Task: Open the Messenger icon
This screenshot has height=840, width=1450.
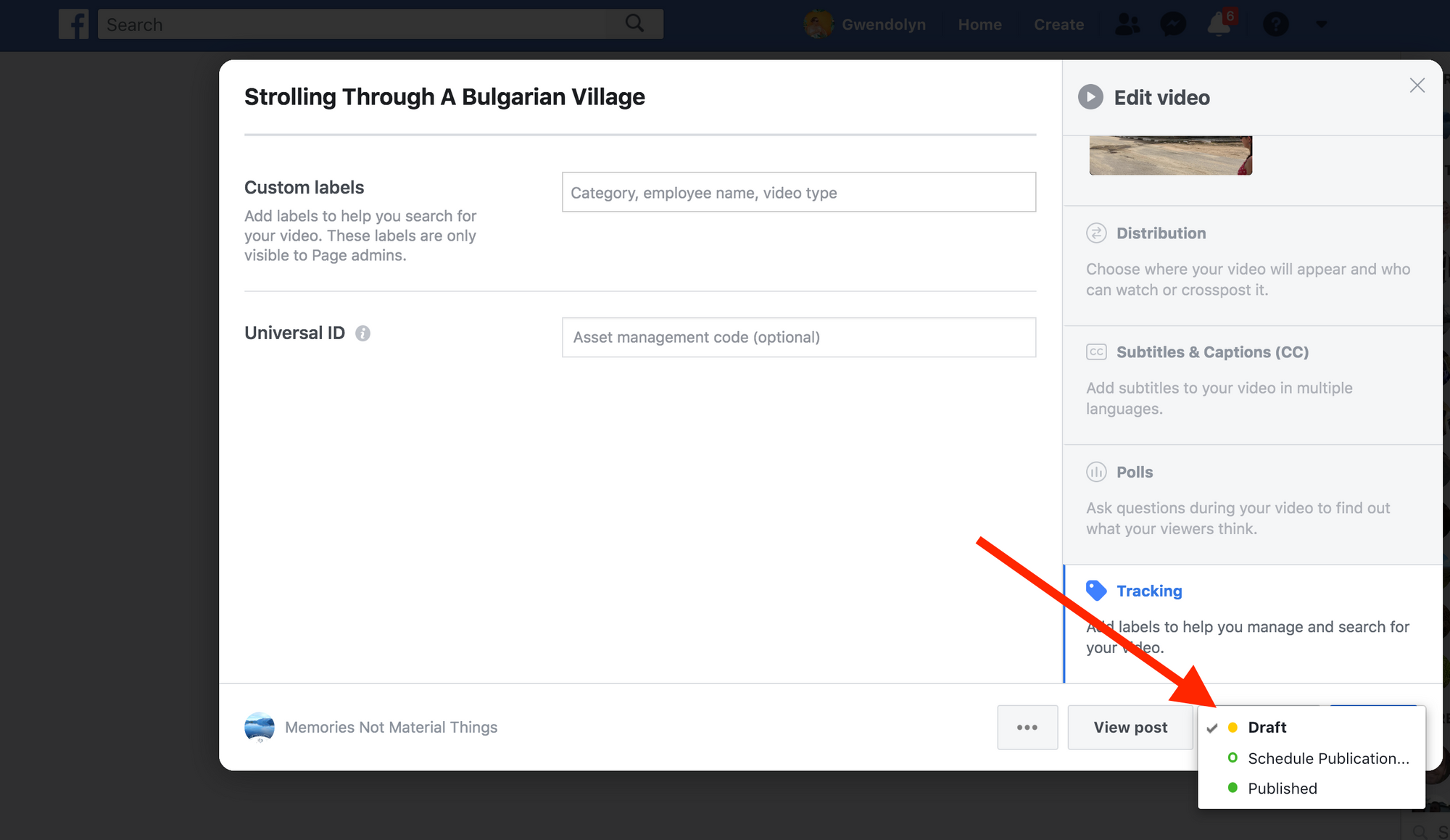Action: point(1172,25)
